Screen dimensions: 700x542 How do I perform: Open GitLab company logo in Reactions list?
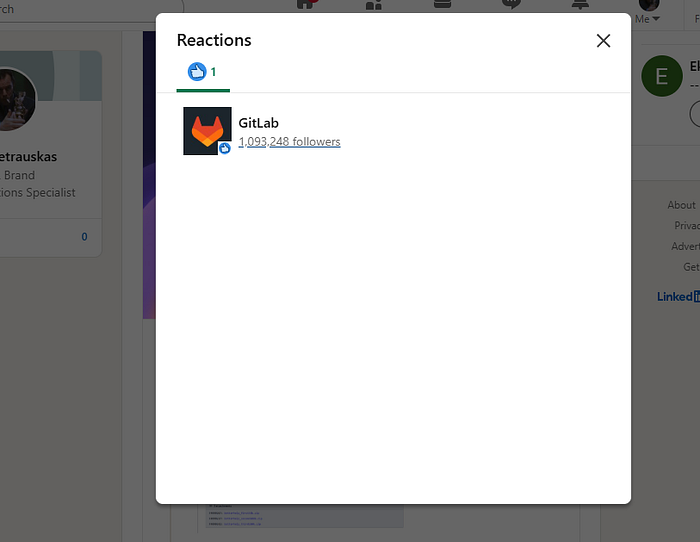(x=208, y=131)
